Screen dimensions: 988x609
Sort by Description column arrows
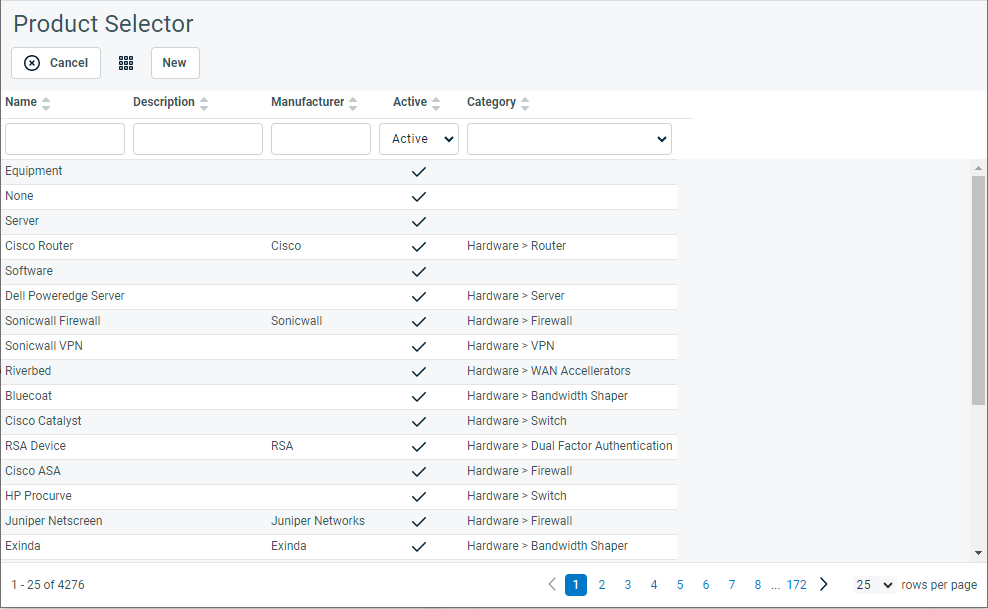[x=204, y=103]
